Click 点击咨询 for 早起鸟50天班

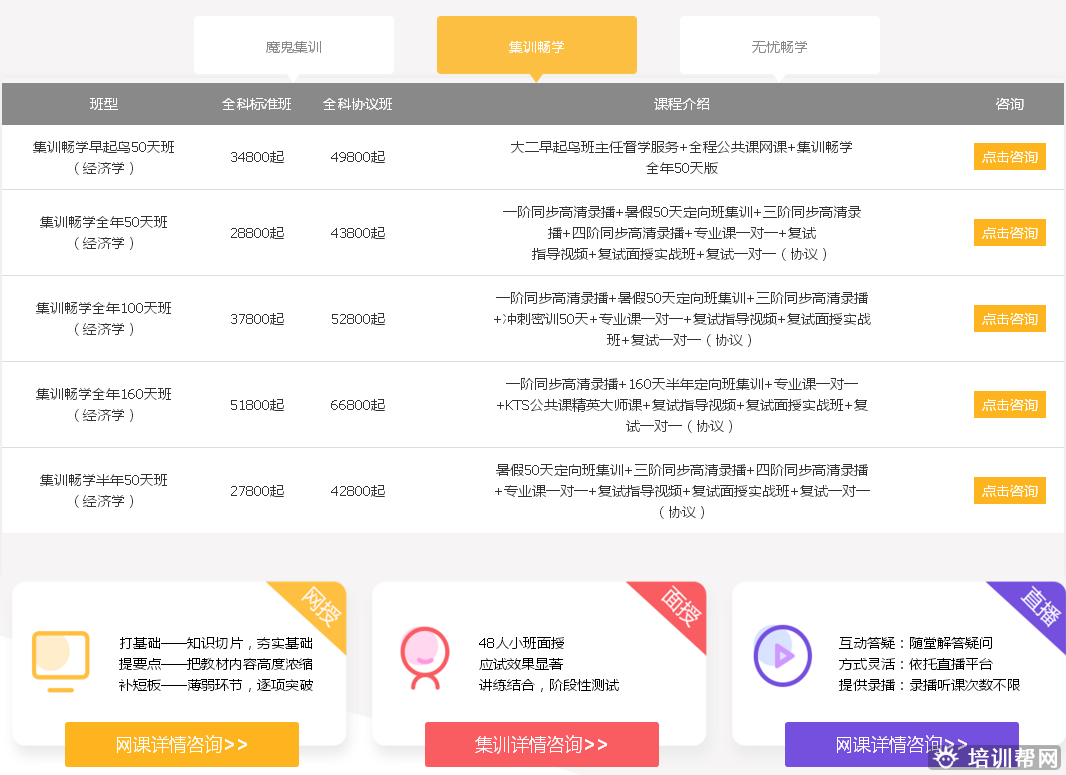pyautogui.click(x=1009, y=157)
